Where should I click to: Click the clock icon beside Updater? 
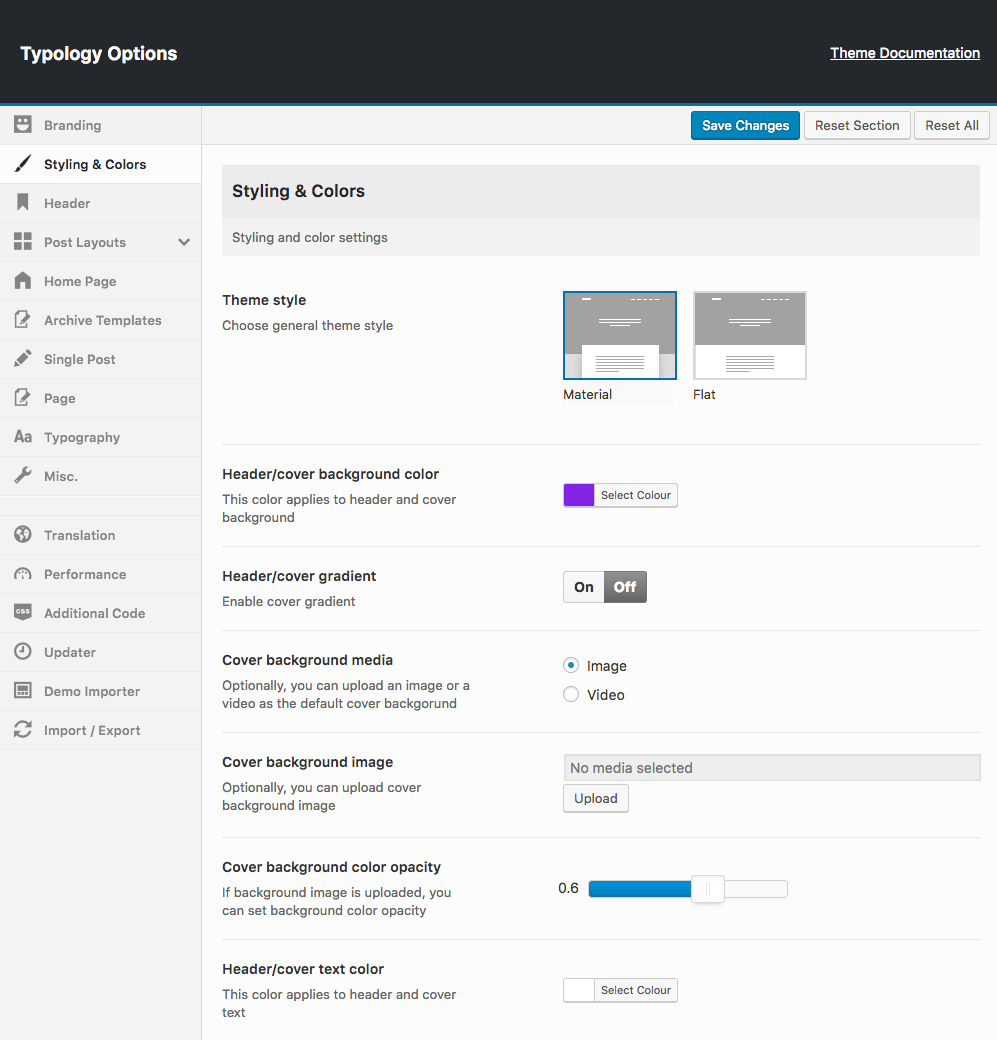tap(22, 652)
